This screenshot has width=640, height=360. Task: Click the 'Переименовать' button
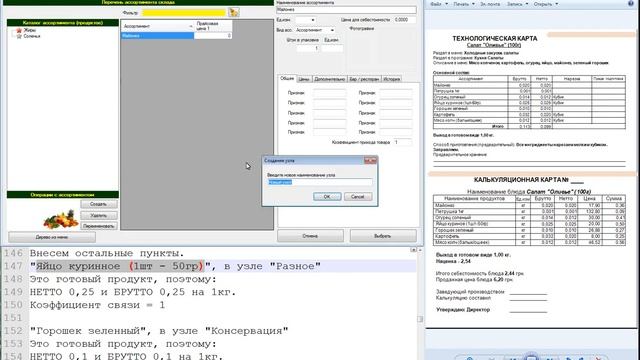tap(98, 226)
